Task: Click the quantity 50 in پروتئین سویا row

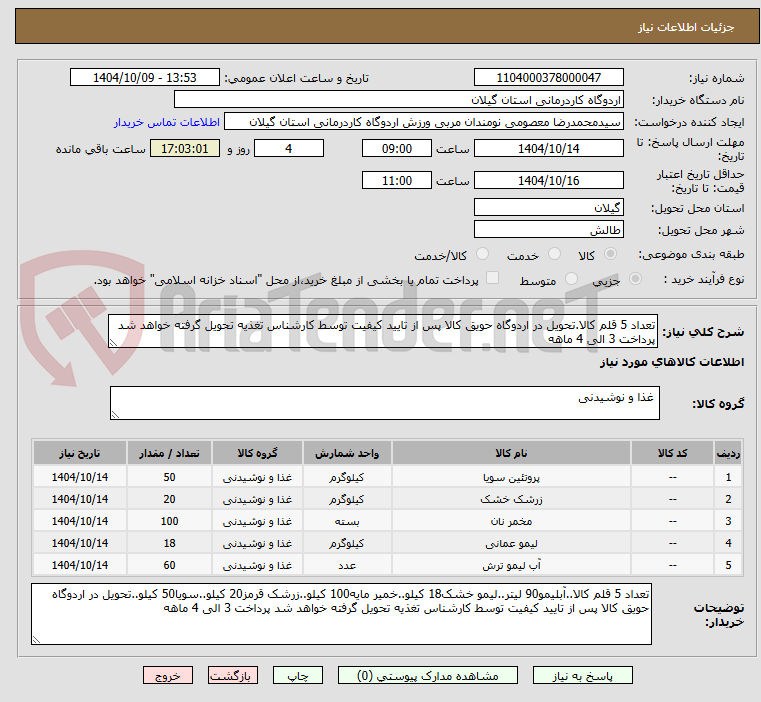Action: click(x=169, y=477)
